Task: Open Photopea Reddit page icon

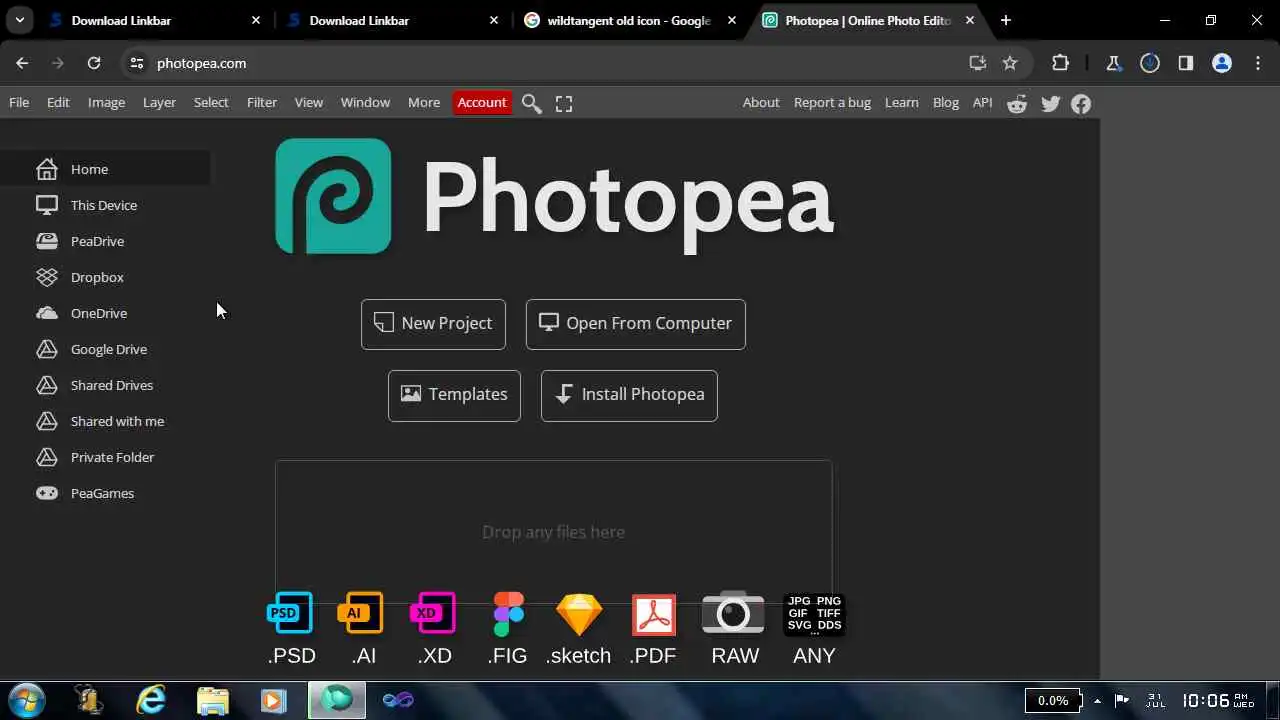Action: [x=1017, y=103]
